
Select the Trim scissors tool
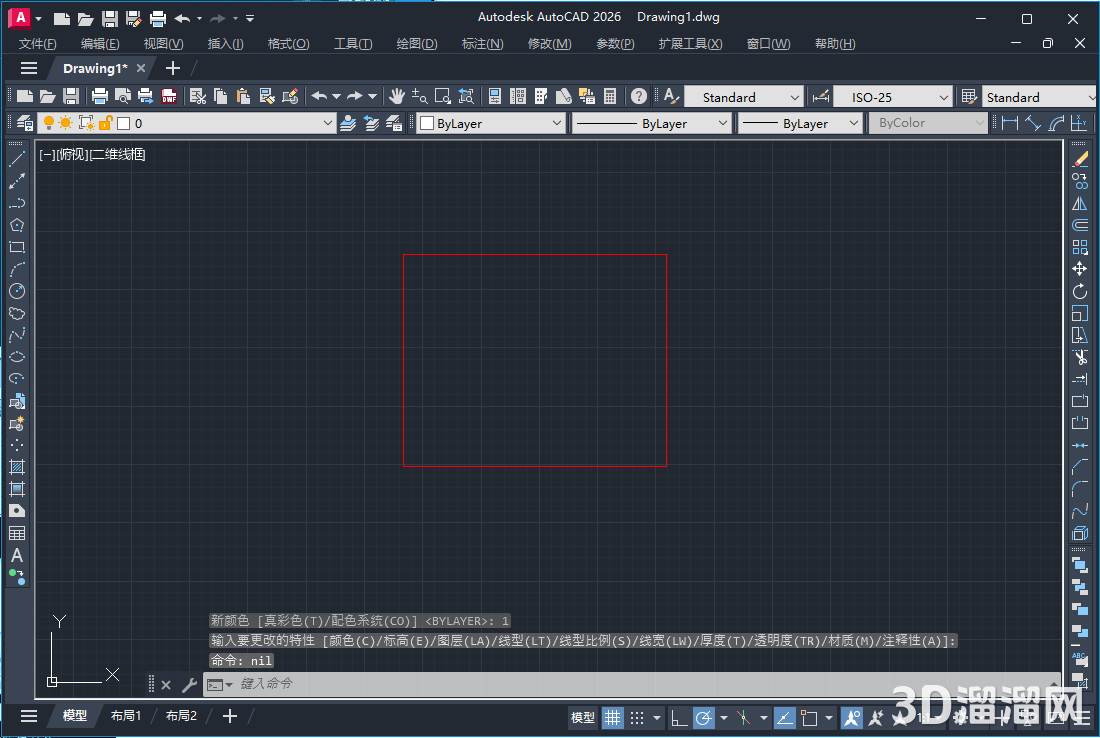pyautogui.click(x=1080, y=357)
